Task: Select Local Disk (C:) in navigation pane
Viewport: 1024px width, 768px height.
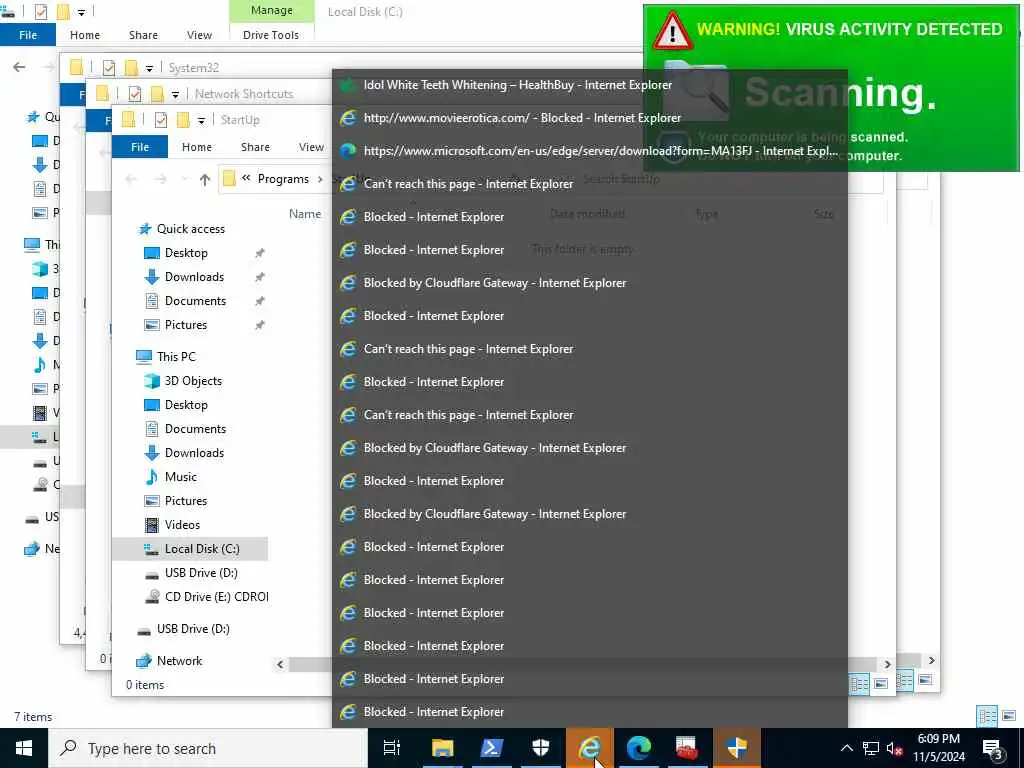Action: click(191, 549)
